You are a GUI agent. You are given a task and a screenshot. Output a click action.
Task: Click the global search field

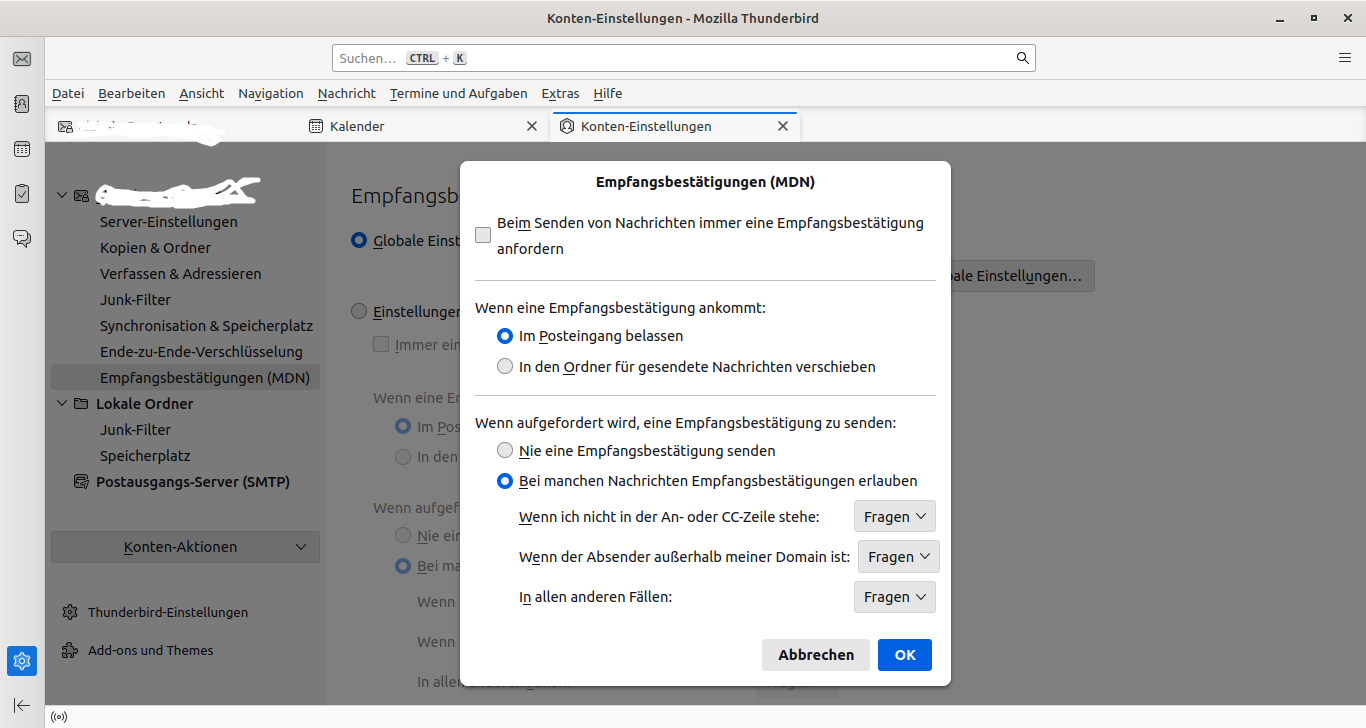pos(684,58)
